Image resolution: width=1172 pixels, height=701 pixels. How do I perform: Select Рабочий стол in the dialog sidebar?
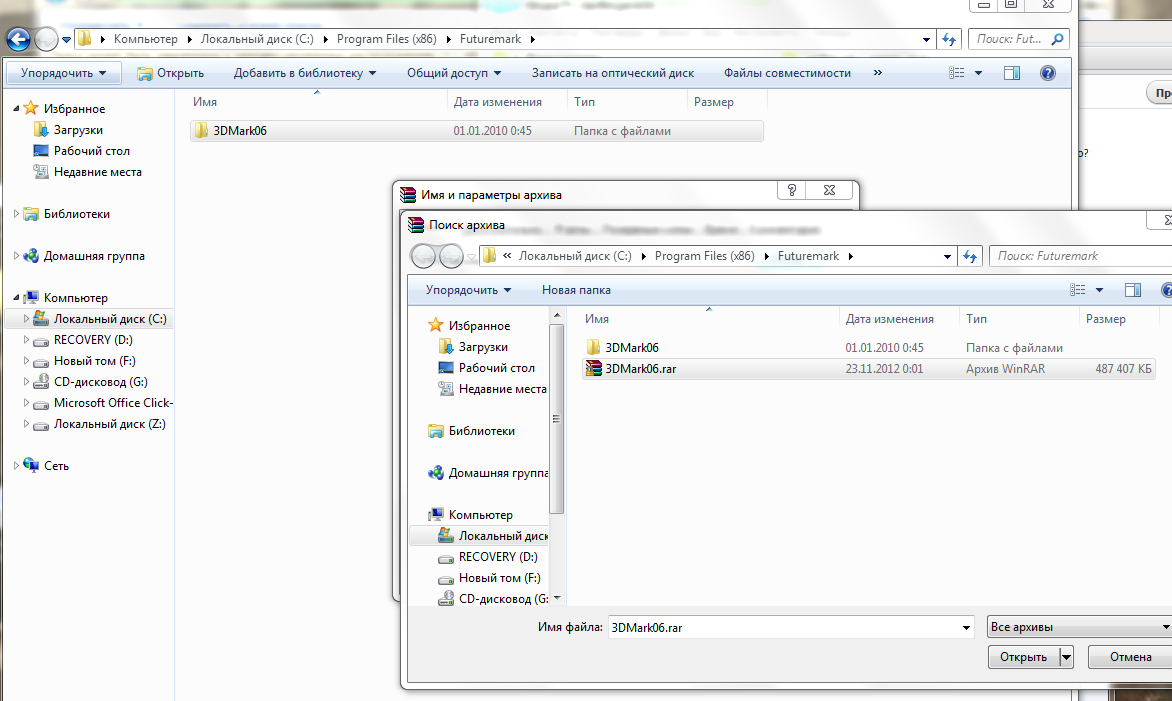(496, 368)
